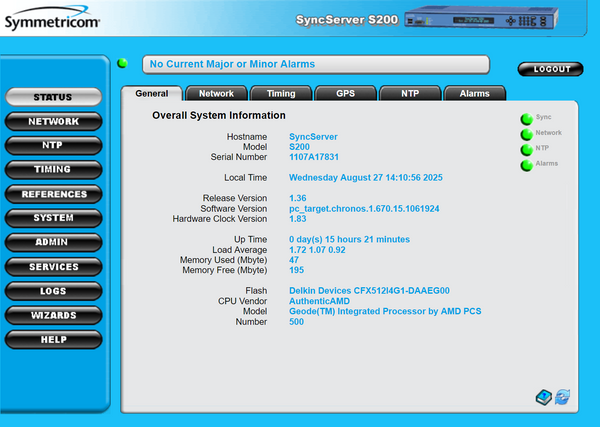Viewport: 600px width, 427px height.
Task: Open the NETWORK sidebar section
Action: (53, 121)
